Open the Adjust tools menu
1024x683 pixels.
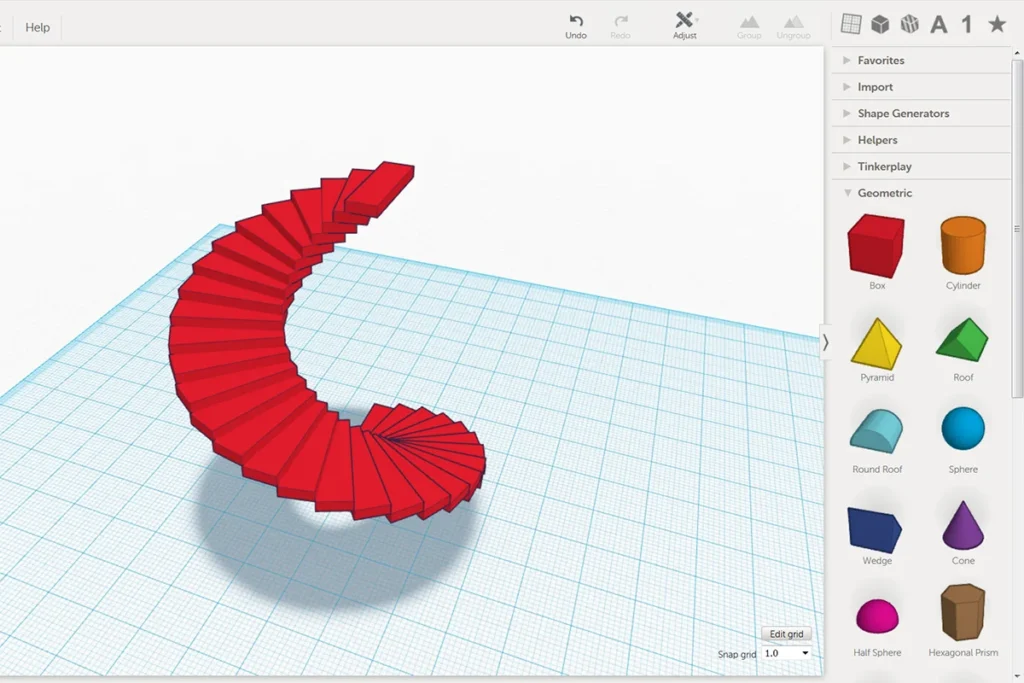coord(685,21)
